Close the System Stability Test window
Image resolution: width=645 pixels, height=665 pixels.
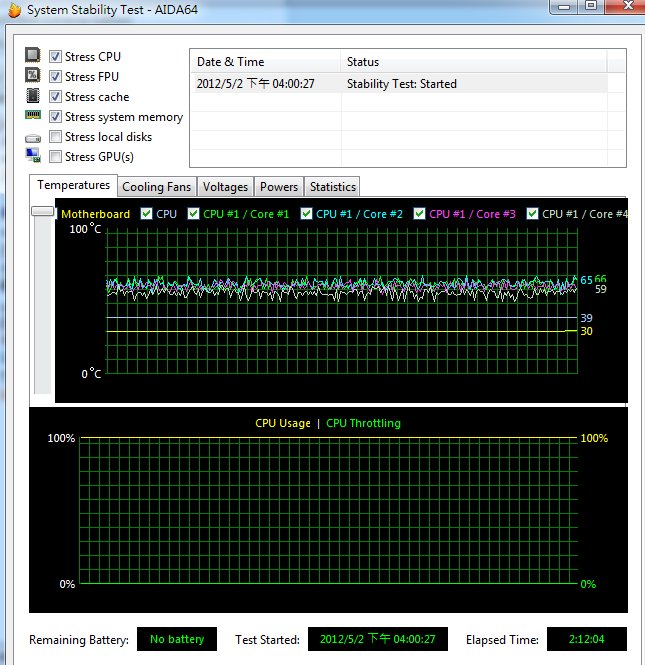[x=627, y=6]
